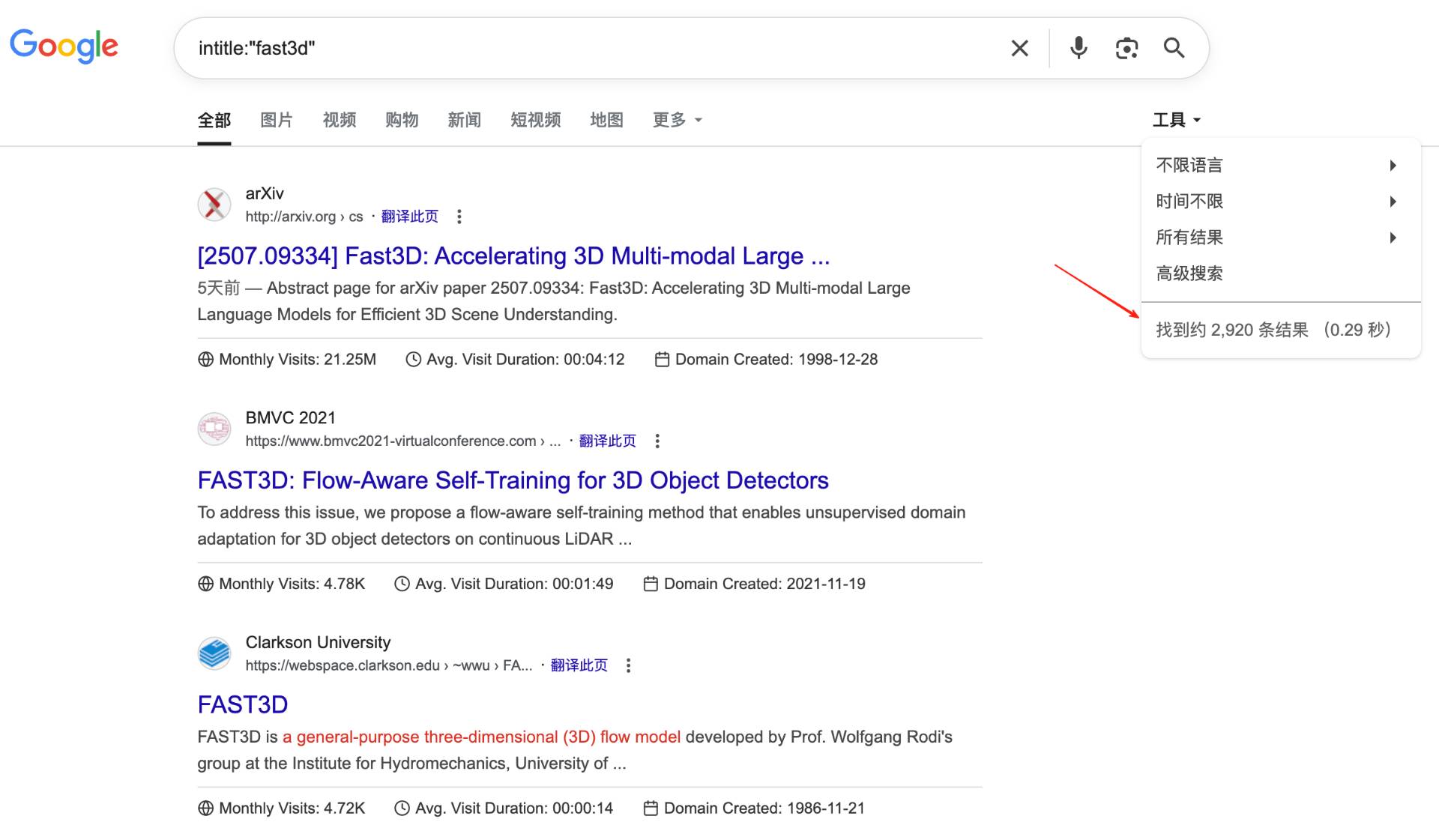Open the three-dot menu beside the BMVC 2021 result
Image resolution: width=1439 pixels, height=840 pixels.
pos(657,441)
